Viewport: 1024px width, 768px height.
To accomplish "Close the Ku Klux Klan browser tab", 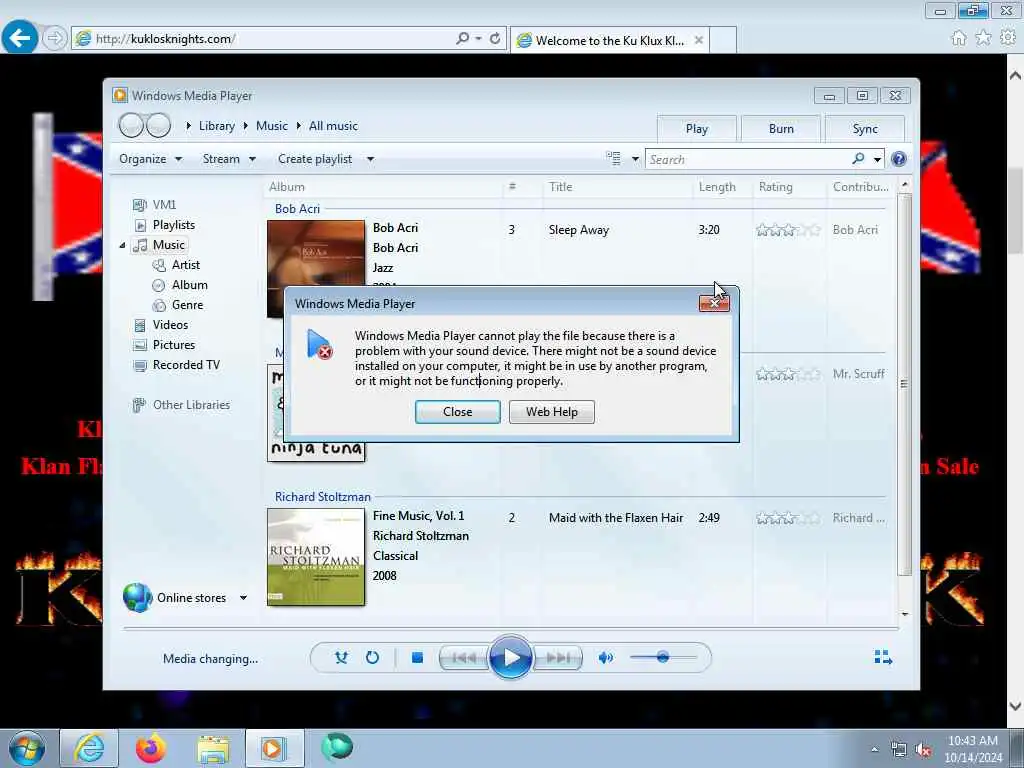I will click(x=698, y=40).
